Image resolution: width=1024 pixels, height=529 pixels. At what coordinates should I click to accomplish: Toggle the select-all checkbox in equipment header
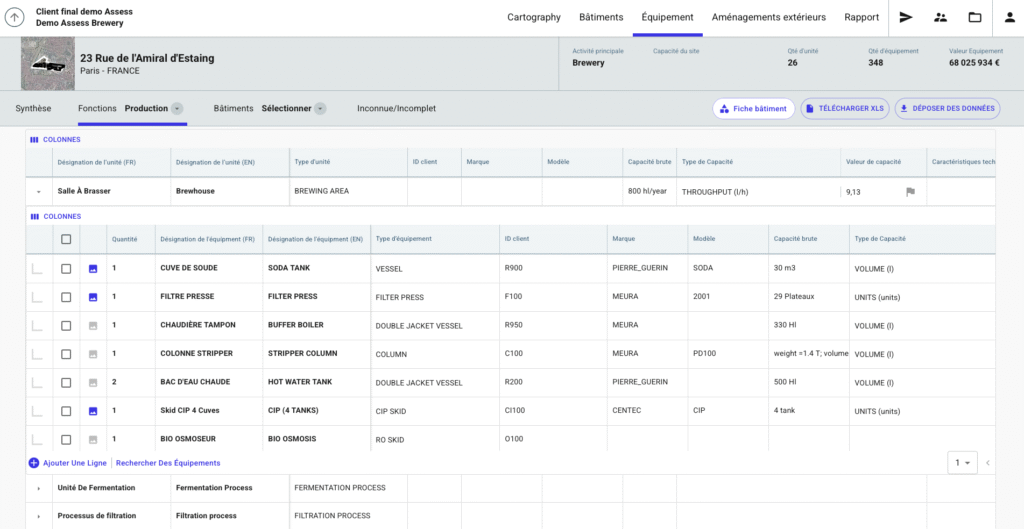coord(66,239)
